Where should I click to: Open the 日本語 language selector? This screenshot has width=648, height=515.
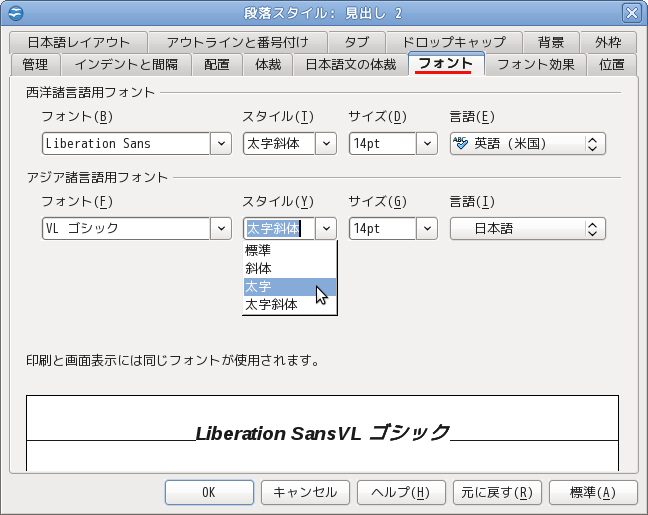click(528, 229)
